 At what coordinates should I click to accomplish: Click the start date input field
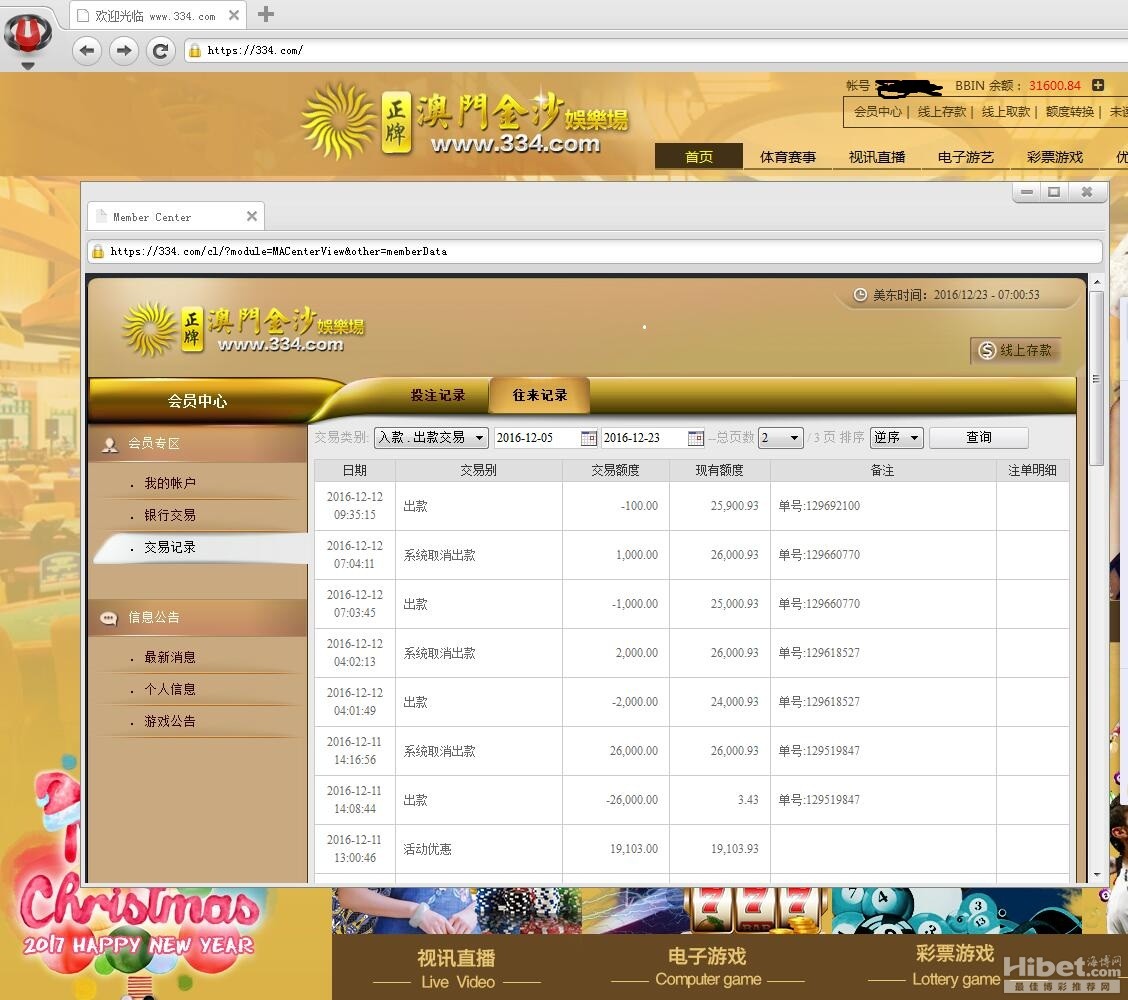[535, 438]
